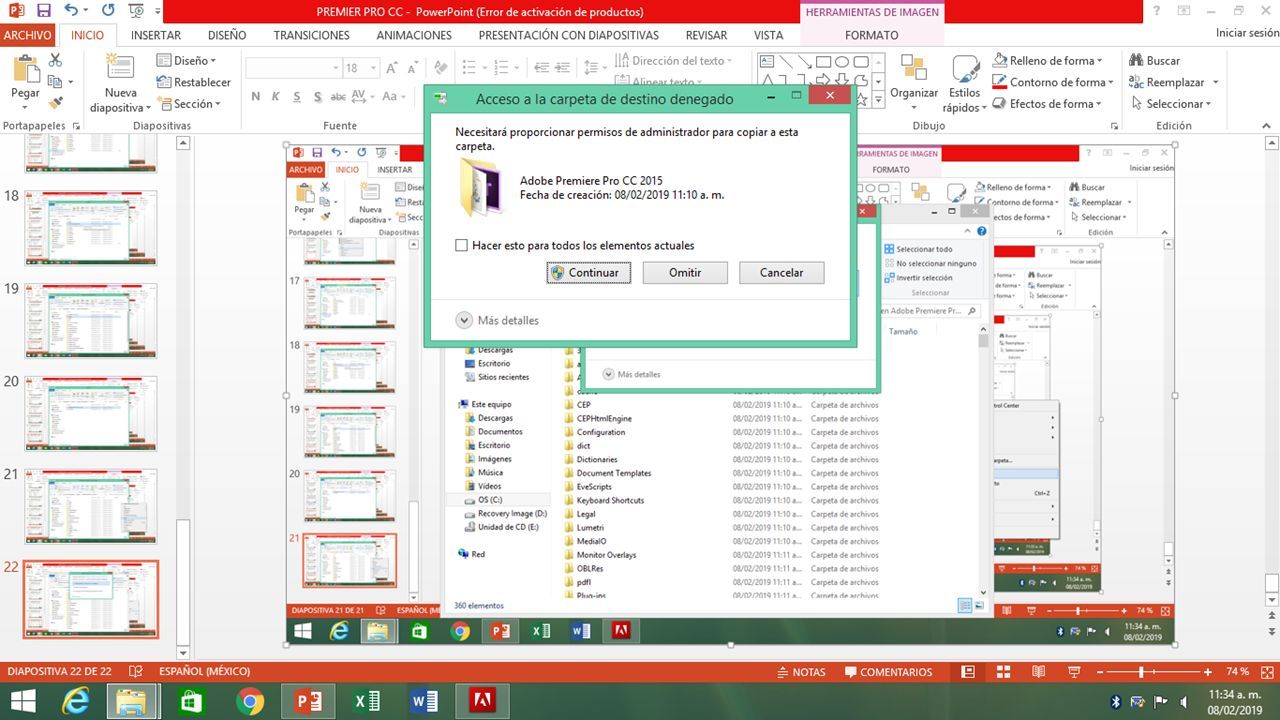The image size is (1280, 720).
Task: Select slide 20 thumbnail
Action: click(x=91, y=414)
